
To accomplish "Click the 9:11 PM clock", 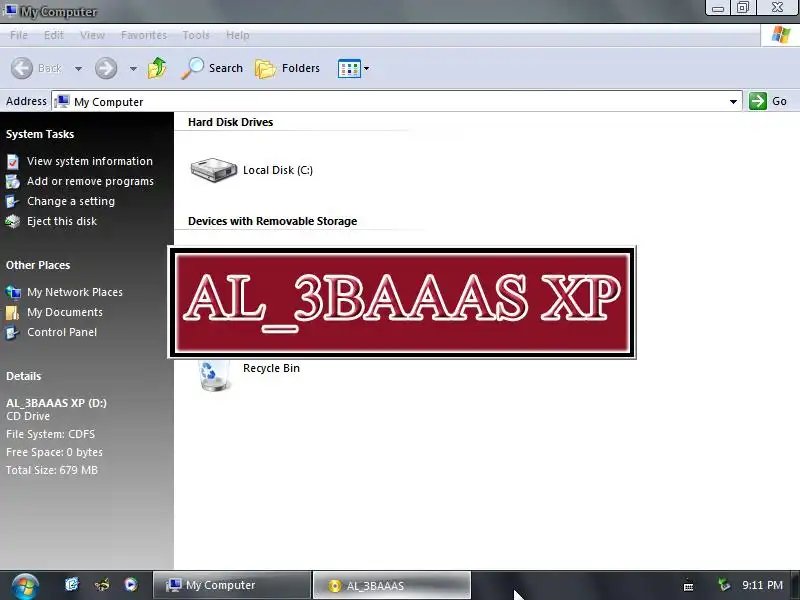I will tap(762, 585).
